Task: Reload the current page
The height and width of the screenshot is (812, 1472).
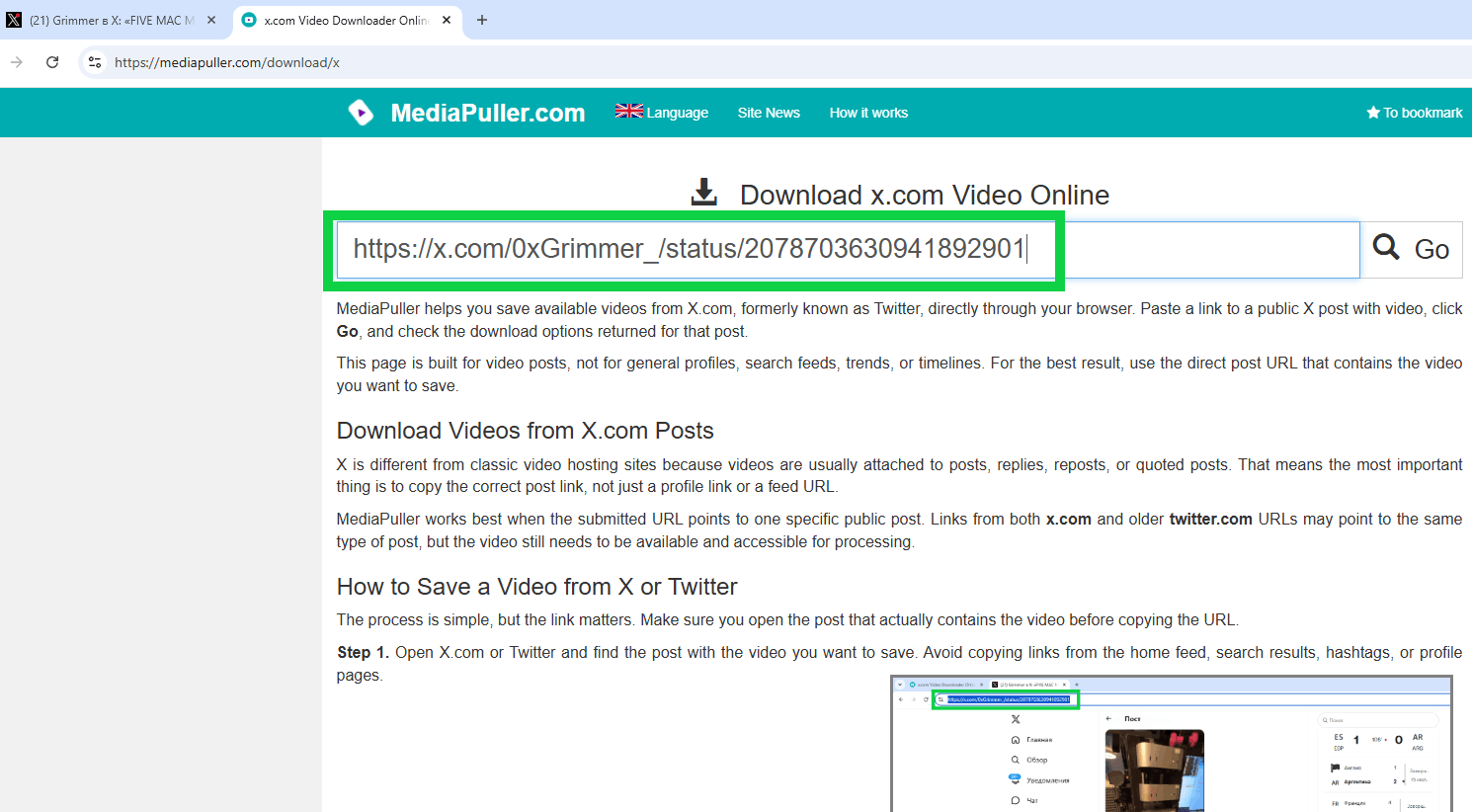Action: click(52, 62)
